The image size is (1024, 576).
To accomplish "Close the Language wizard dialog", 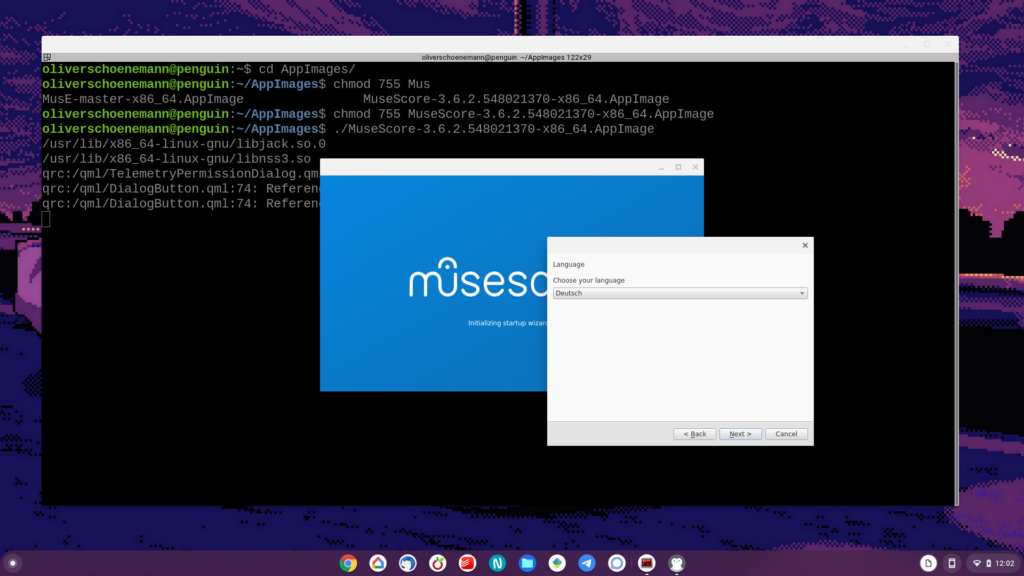I will [x=805, y=246].
